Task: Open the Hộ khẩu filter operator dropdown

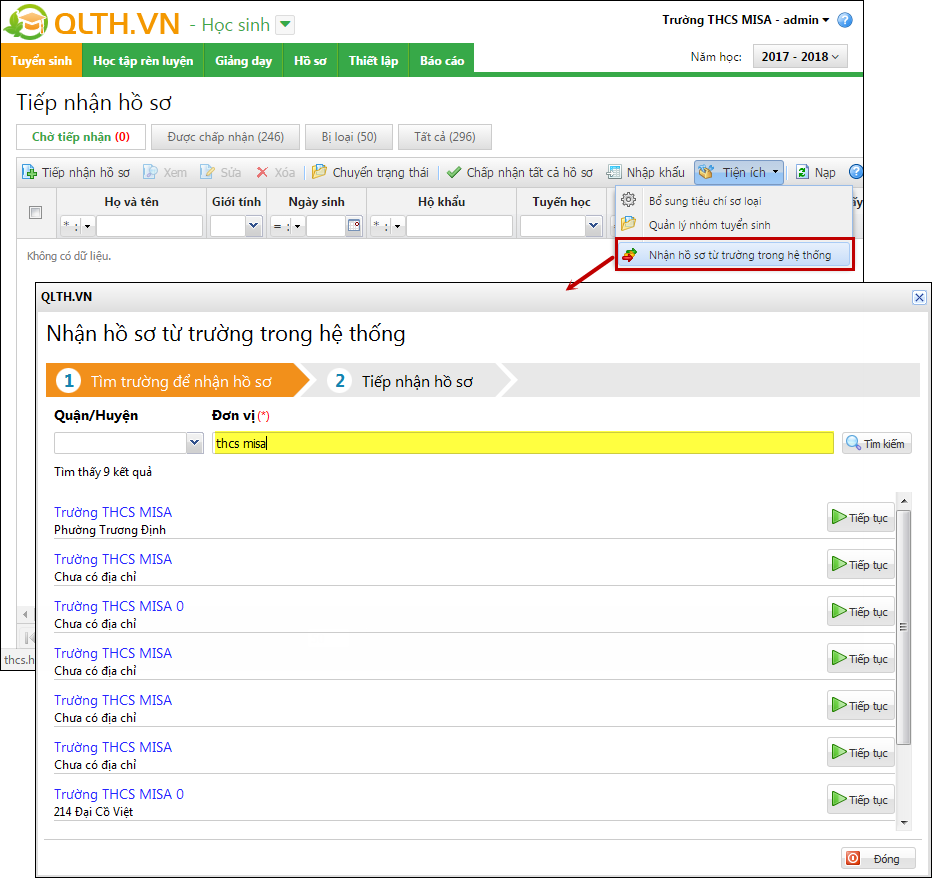Action: [397, 226]
